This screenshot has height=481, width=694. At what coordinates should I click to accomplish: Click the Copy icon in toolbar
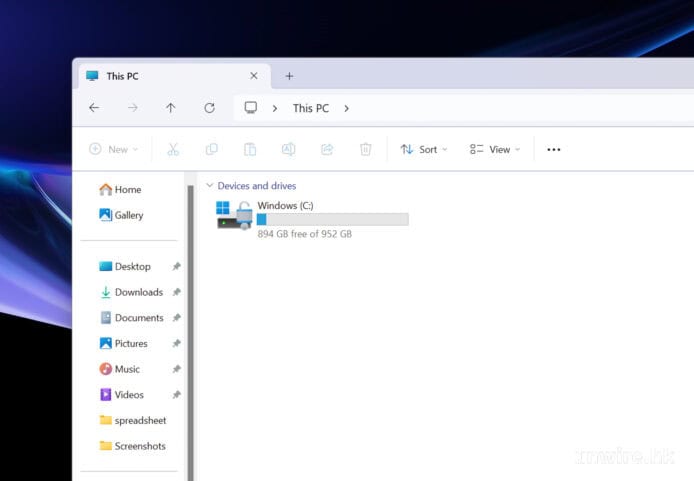click(211, 149)
